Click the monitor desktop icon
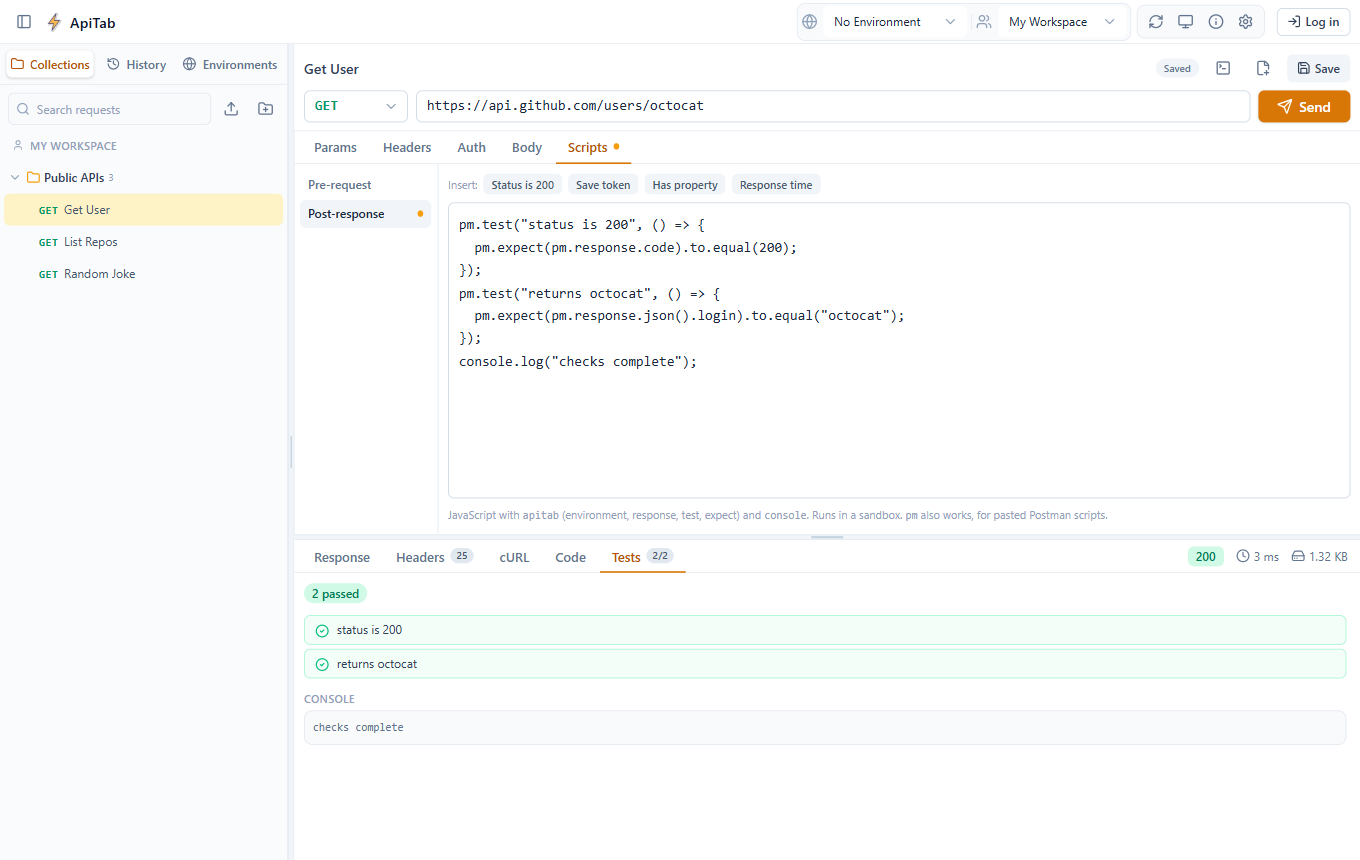This screenshot has height=860, width=1360. tap(1186, 22)
